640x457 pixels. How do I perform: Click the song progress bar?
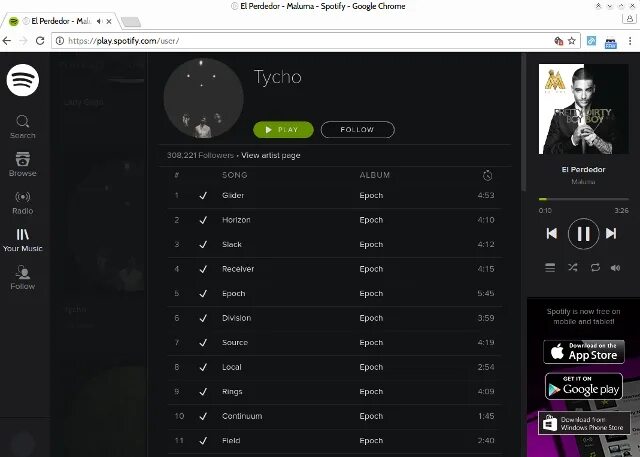click(x=584, y=199)
